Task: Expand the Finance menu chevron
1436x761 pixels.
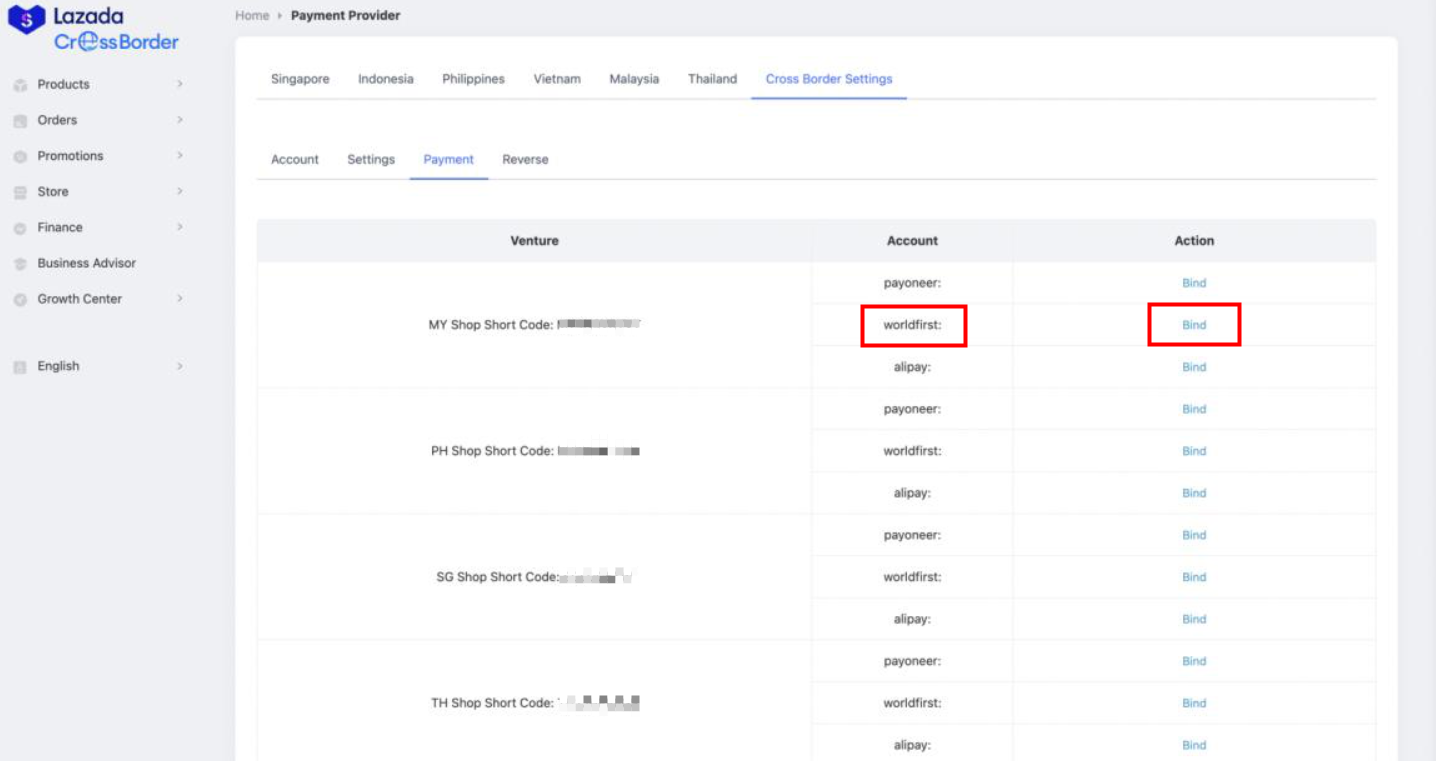Action: pyautogui.click(x=180, y=228)
